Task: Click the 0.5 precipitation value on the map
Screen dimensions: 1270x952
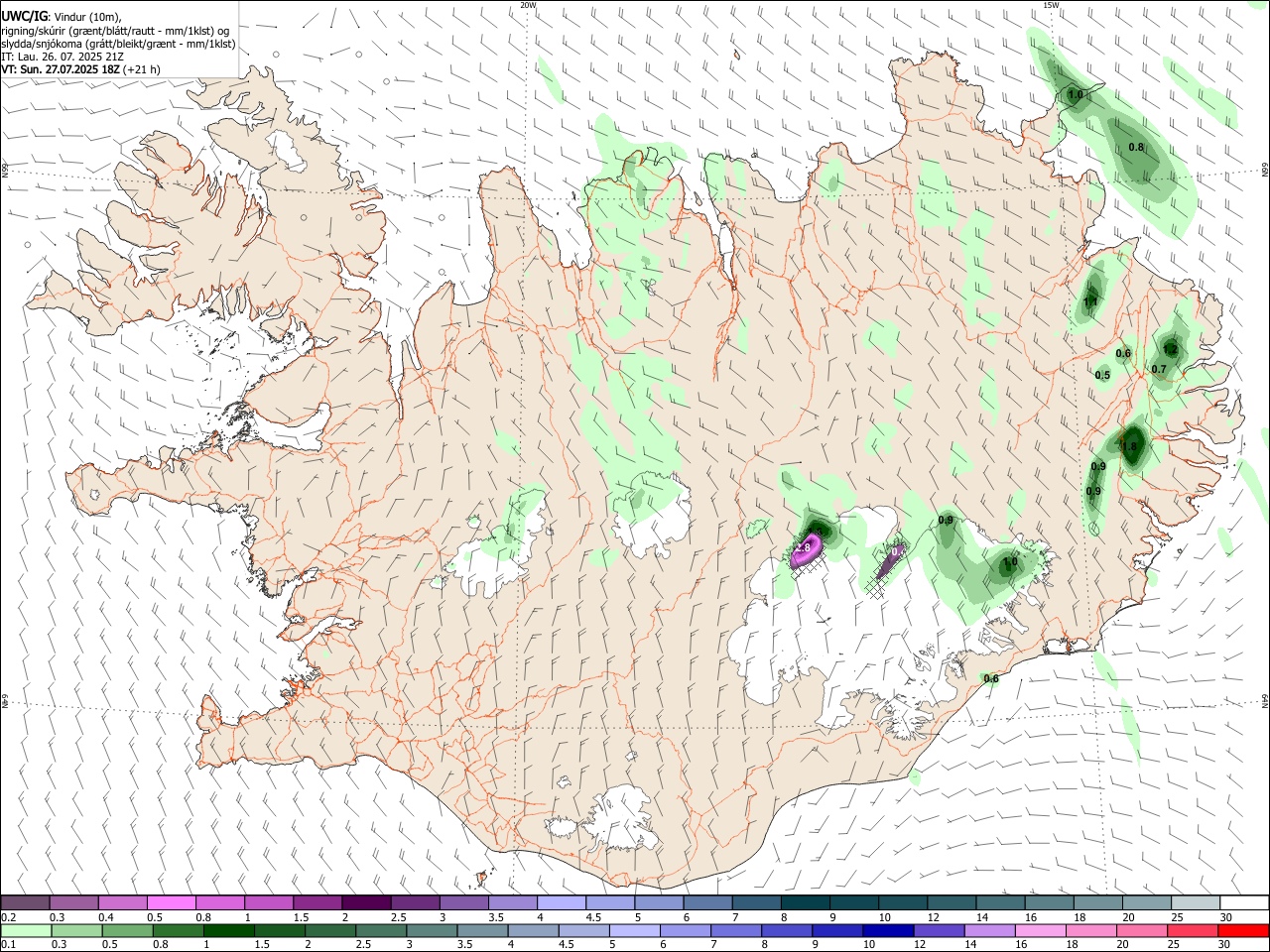Action: pyautogui.click(x=1102, y=375)
